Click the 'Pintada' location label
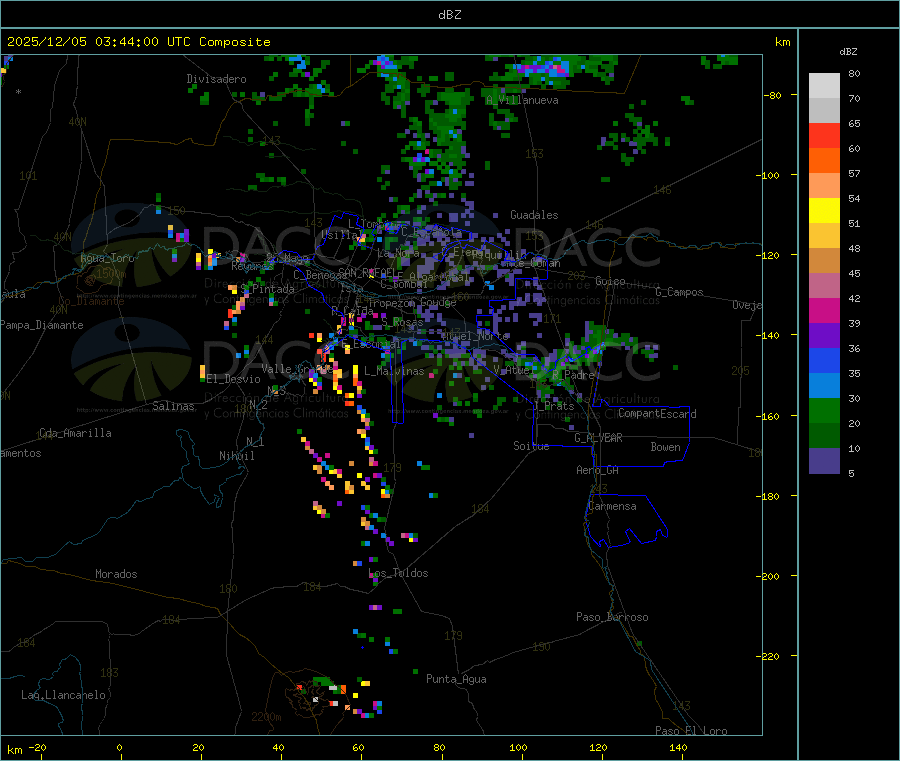Viewport: 900px width, 761px height. click(273, 289)
